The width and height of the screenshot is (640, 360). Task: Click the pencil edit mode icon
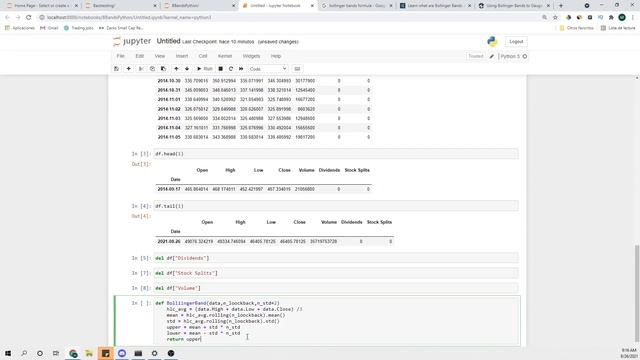coord(492,56)
